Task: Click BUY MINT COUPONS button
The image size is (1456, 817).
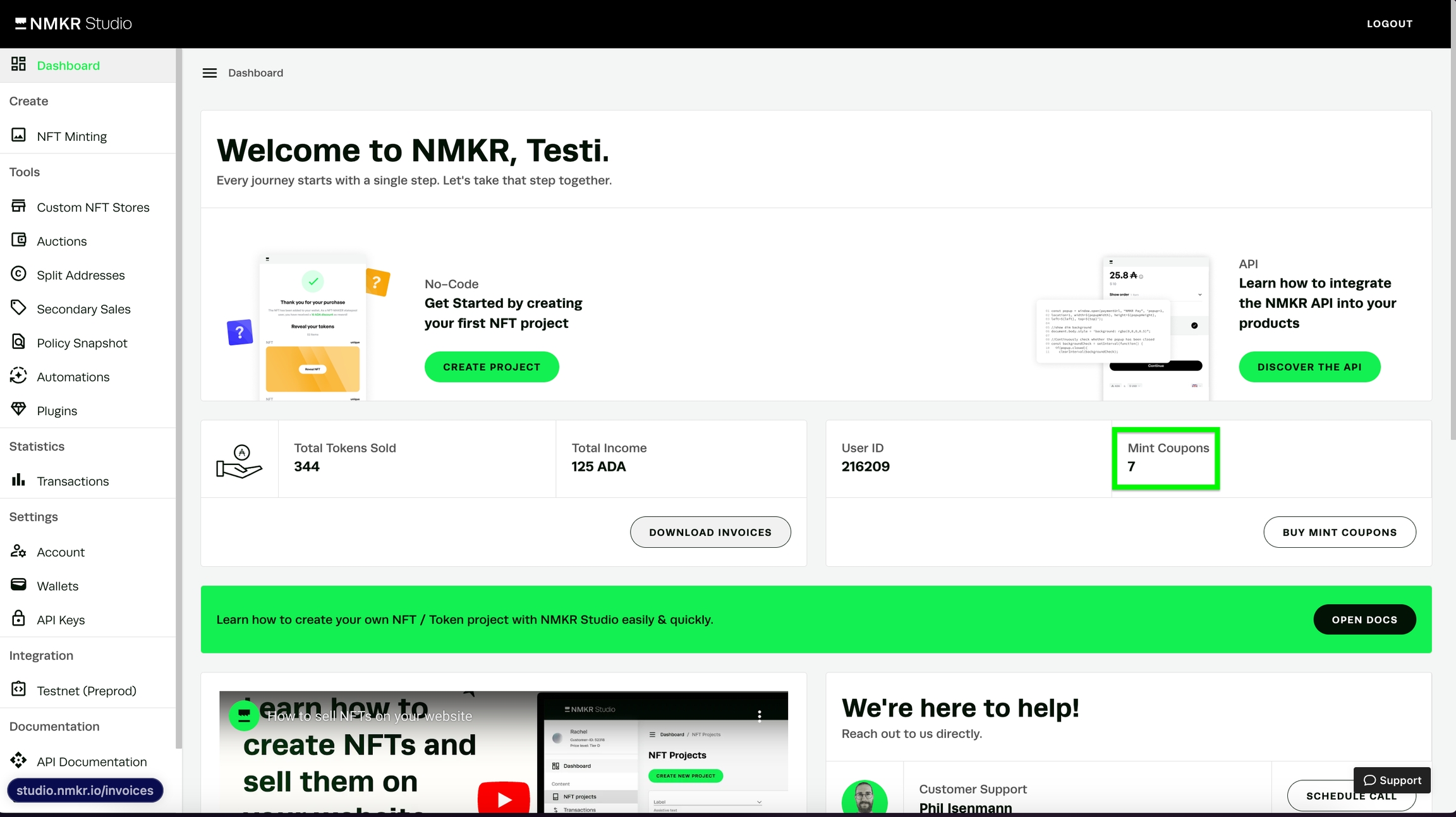Action: tap(1339, 533)
